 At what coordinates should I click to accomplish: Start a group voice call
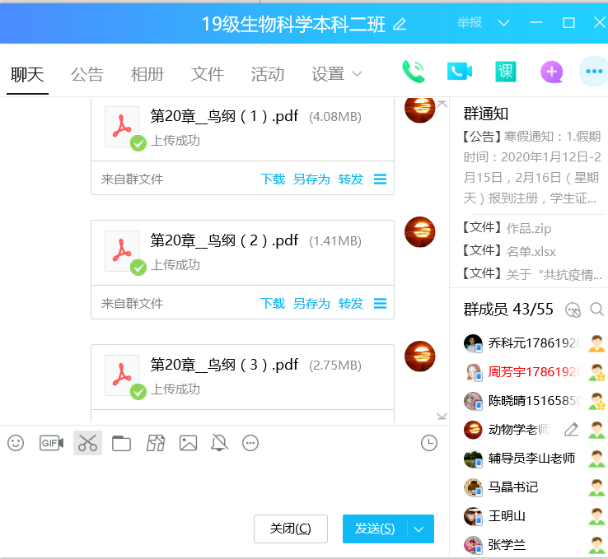click(x=413, y=71)
